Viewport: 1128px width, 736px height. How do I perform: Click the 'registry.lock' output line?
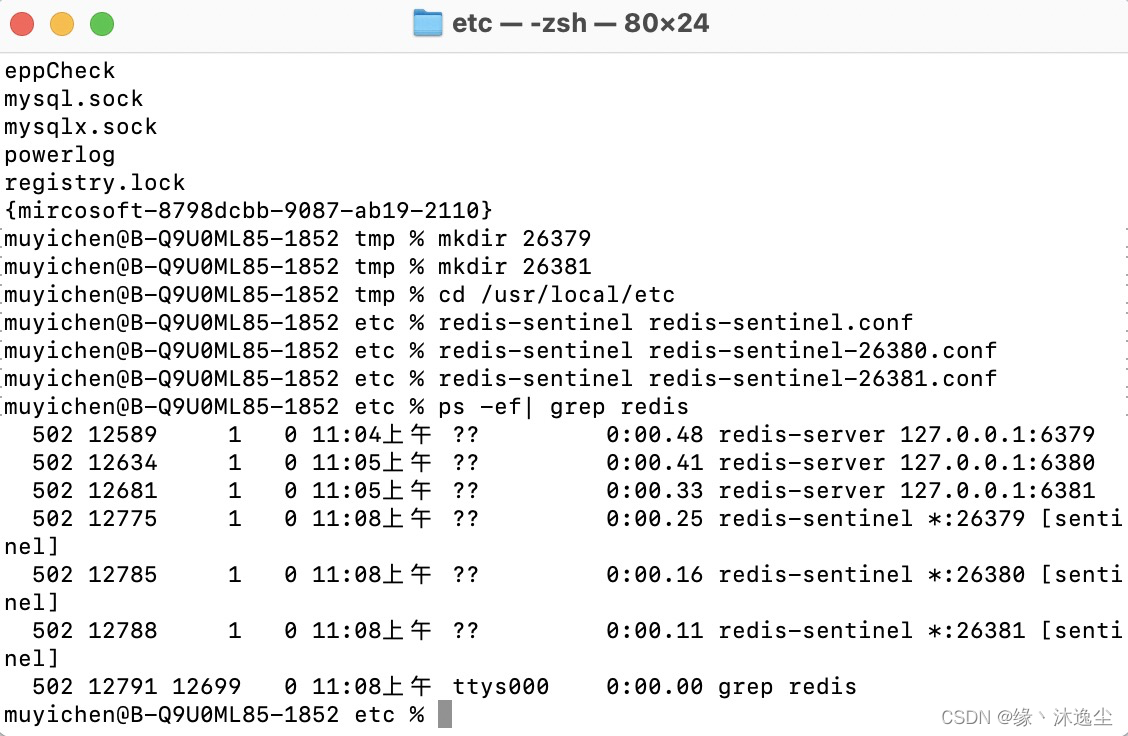click(94, 183)
